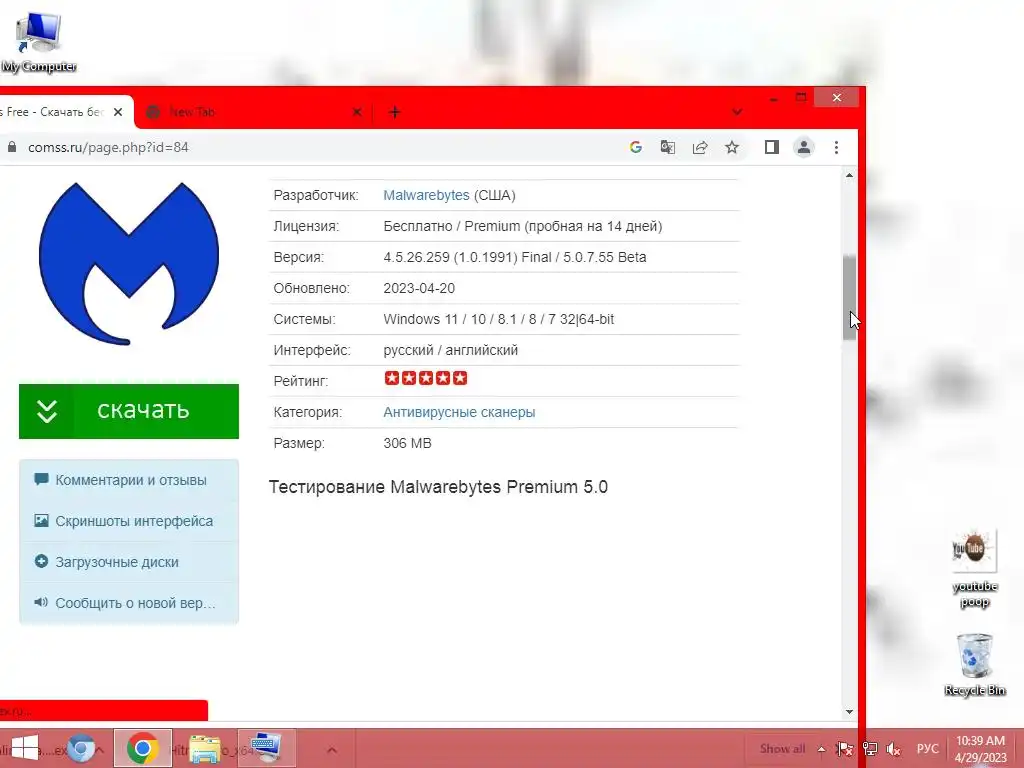Click the lock site info icon

[x=11, y=147]
